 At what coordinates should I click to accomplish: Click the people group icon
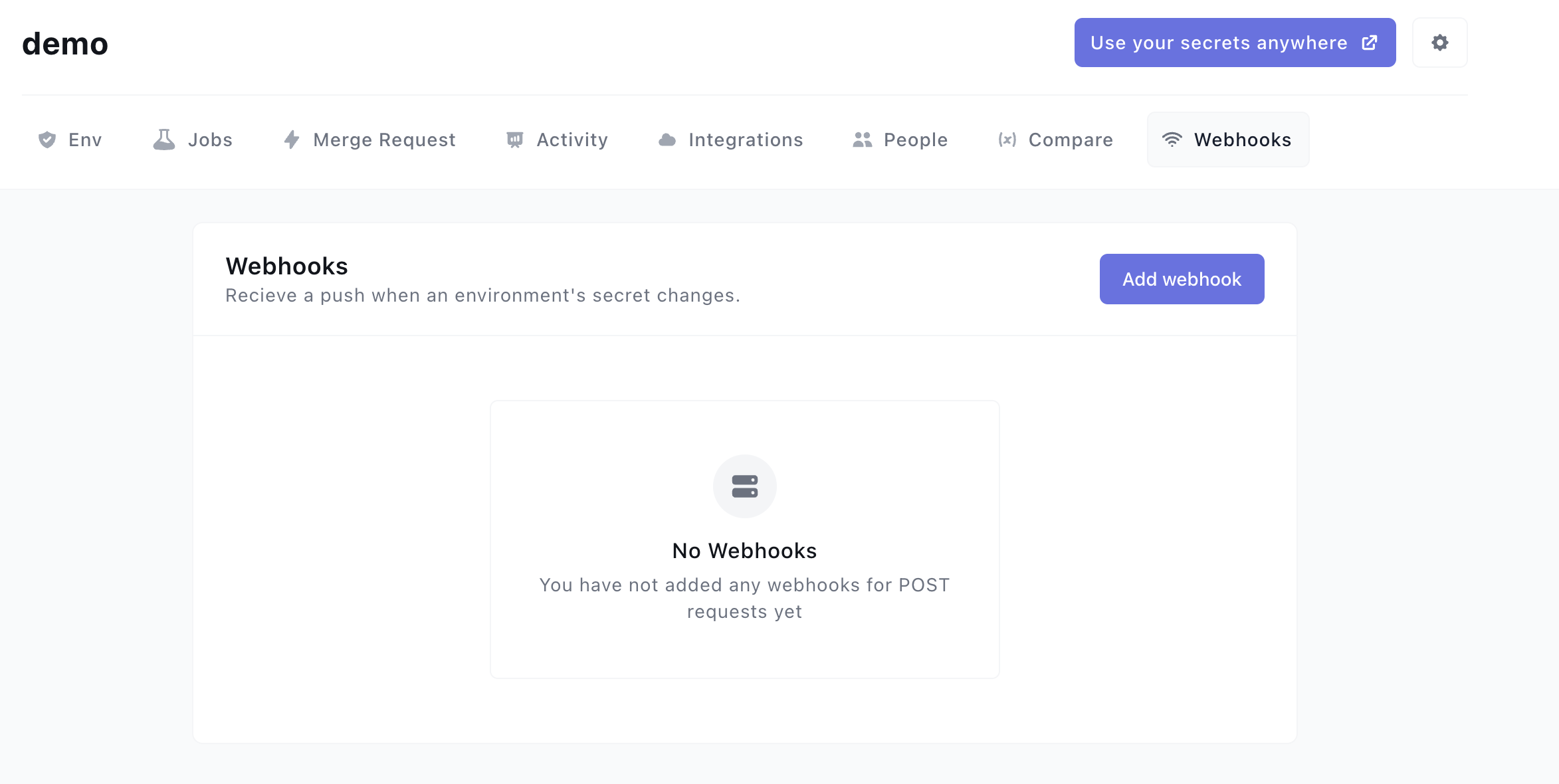(863, 140)
